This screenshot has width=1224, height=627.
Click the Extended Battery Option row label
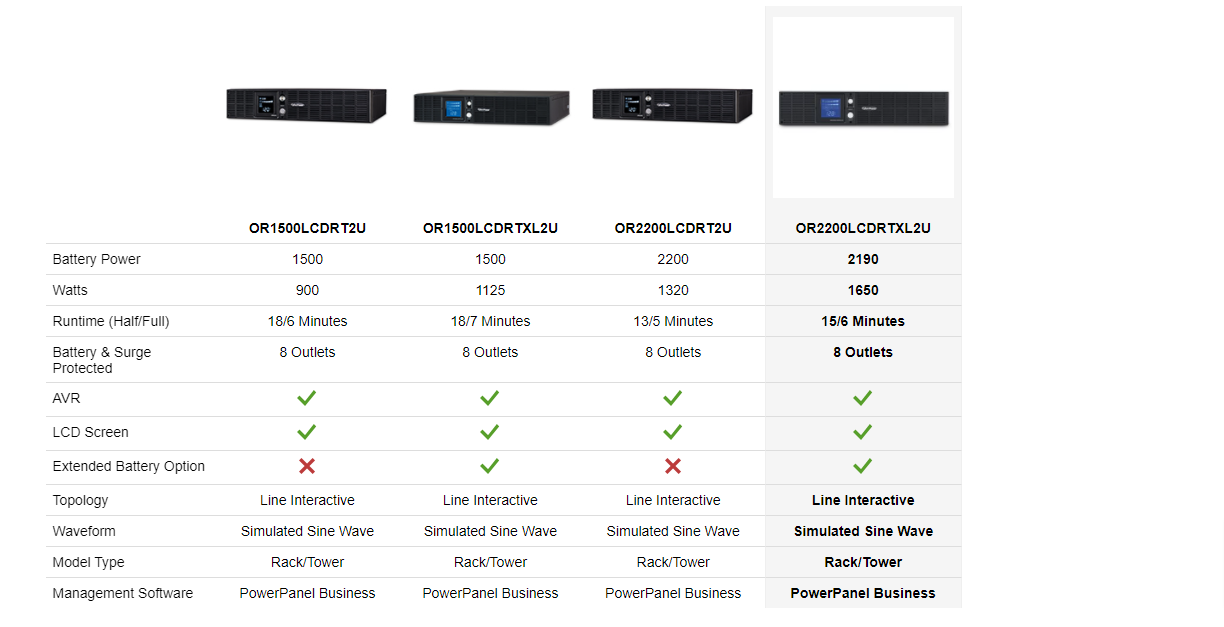[x=128, y=466]
